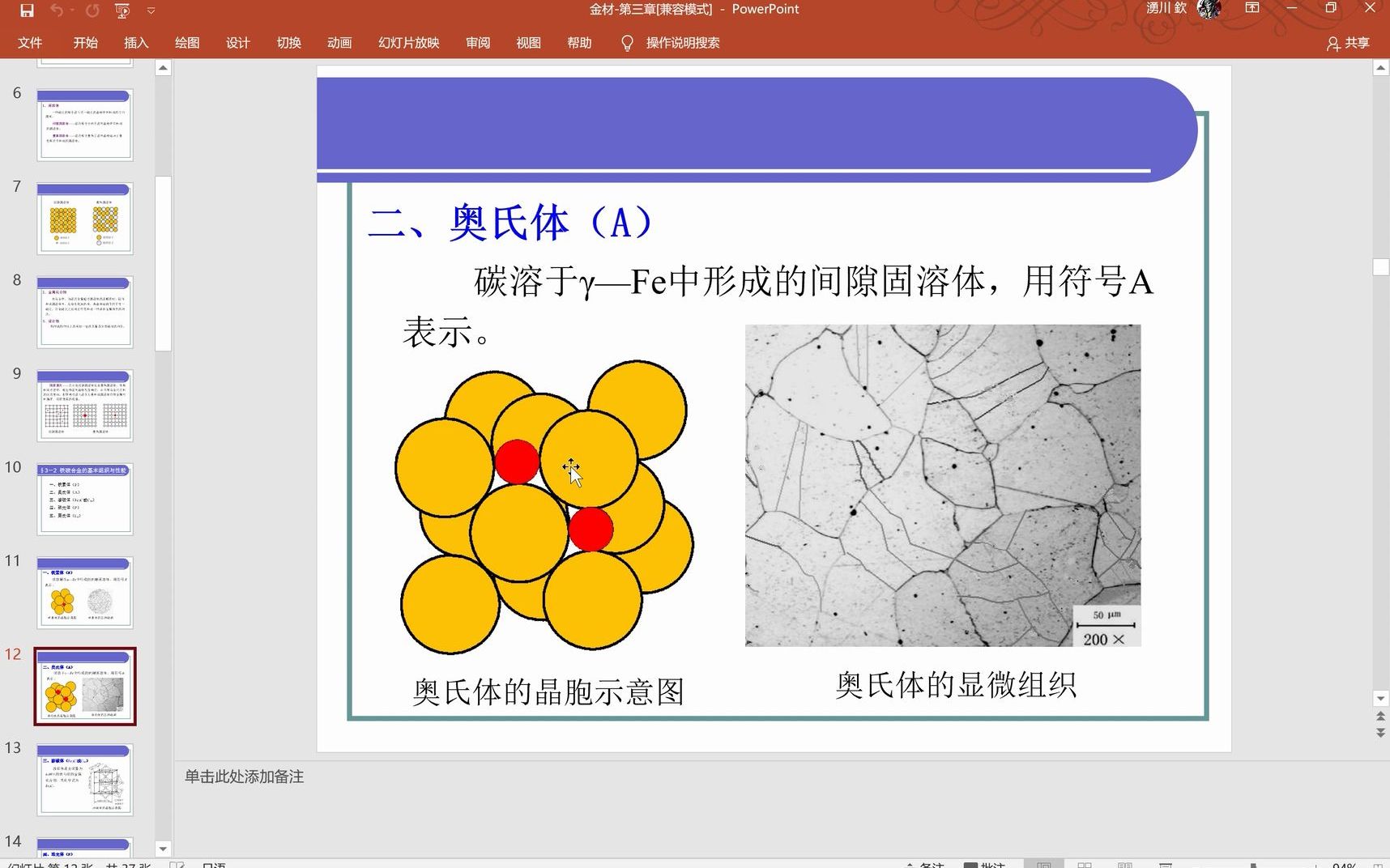Select slide 11 thumbnail
Screen dimensions: 1390x868
point(85,593)
